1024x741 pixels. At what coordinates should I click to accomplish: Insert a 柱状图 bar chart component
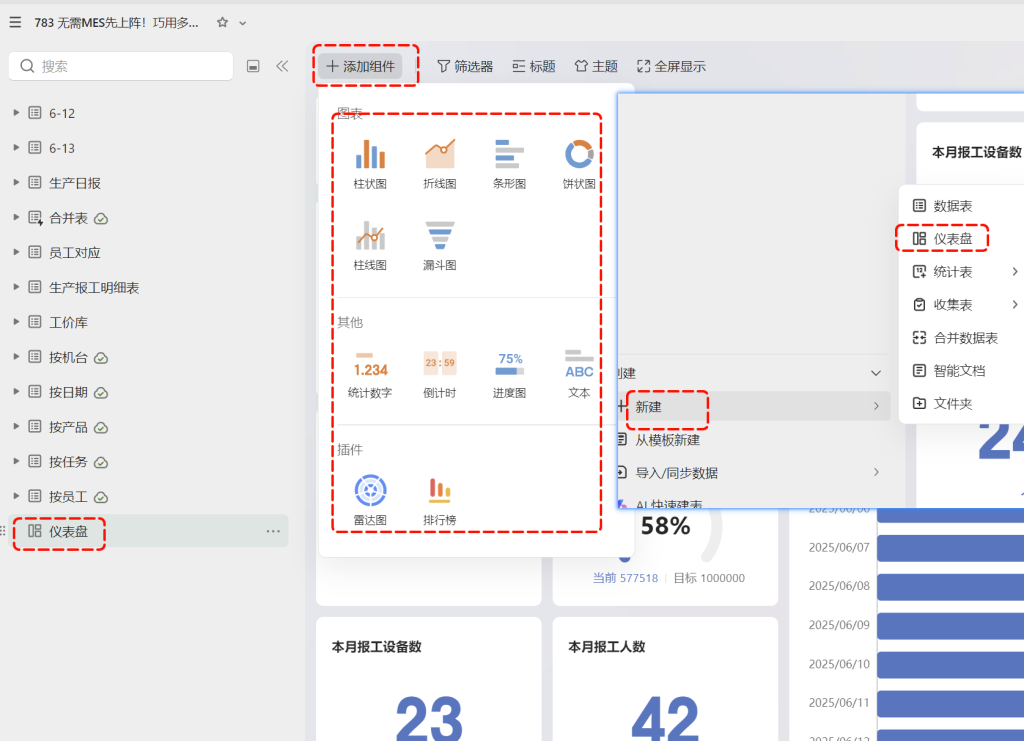[x=370, y=163]
